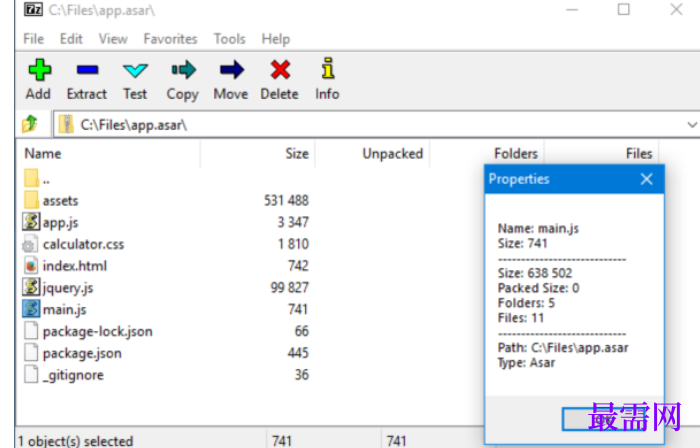The image size is (700, 448).
Task: Click the Copy toolbar icon
Action: pyautogui.click(x=183, y=70)
